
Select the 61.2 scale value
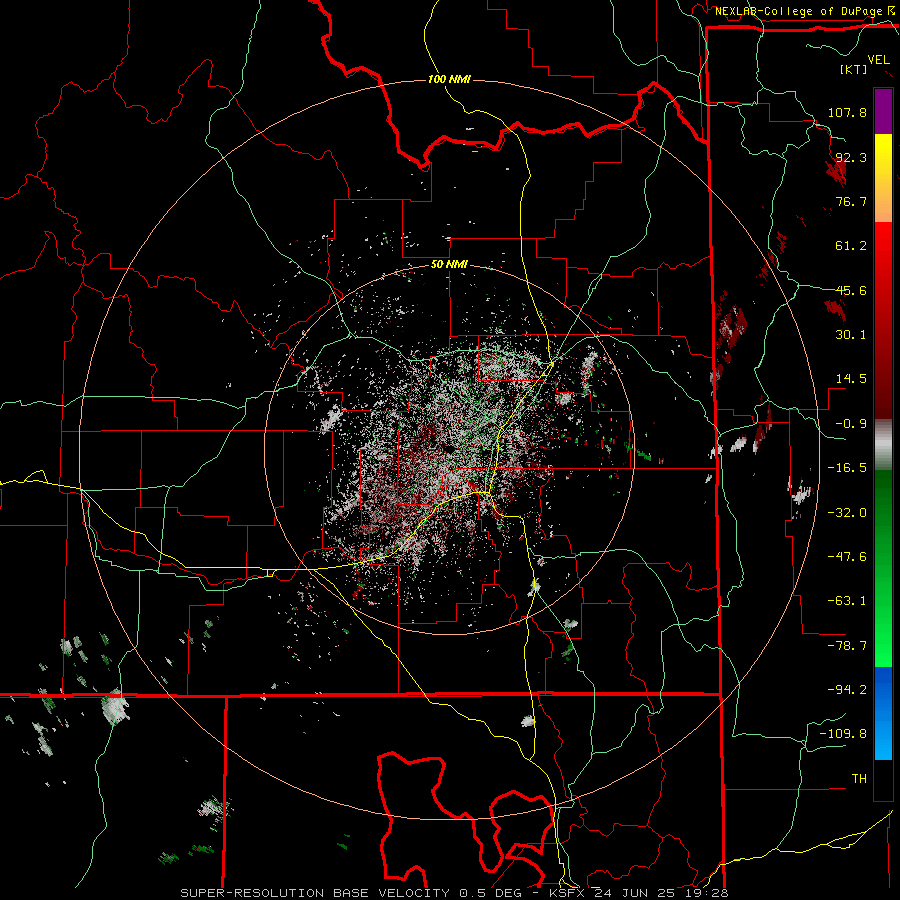click(x=851, y=246)
